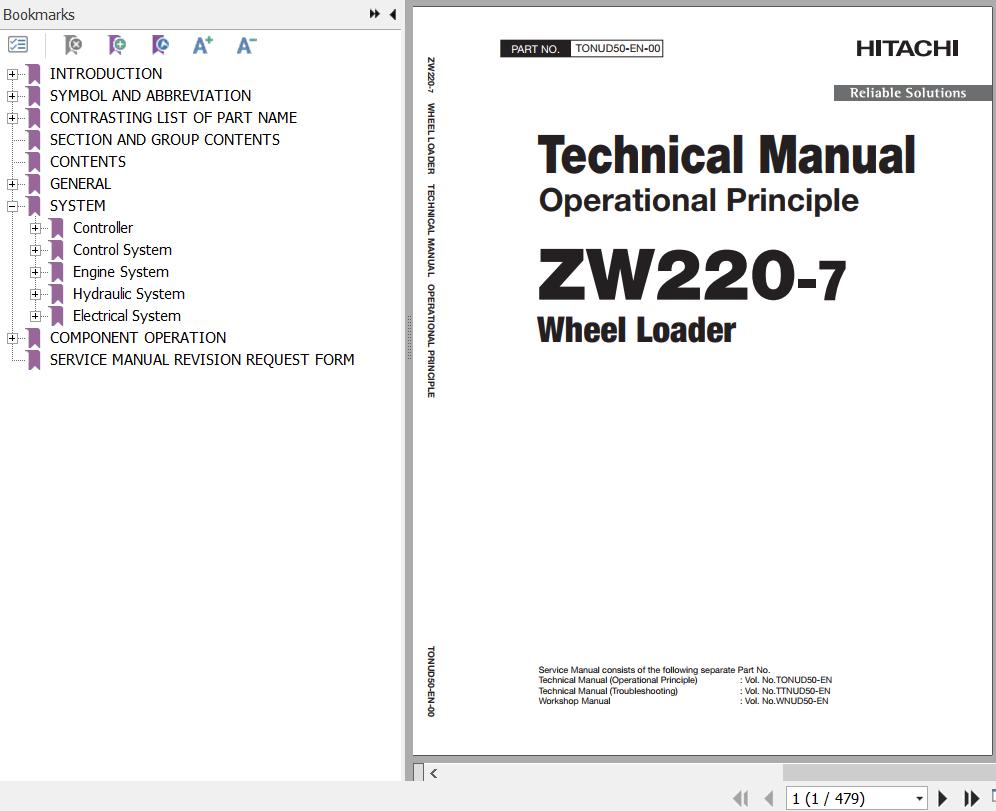The image size is (996, 811).
Task: Jump to the Hydraulic System bookmark
Action: [x=128, y=293]
